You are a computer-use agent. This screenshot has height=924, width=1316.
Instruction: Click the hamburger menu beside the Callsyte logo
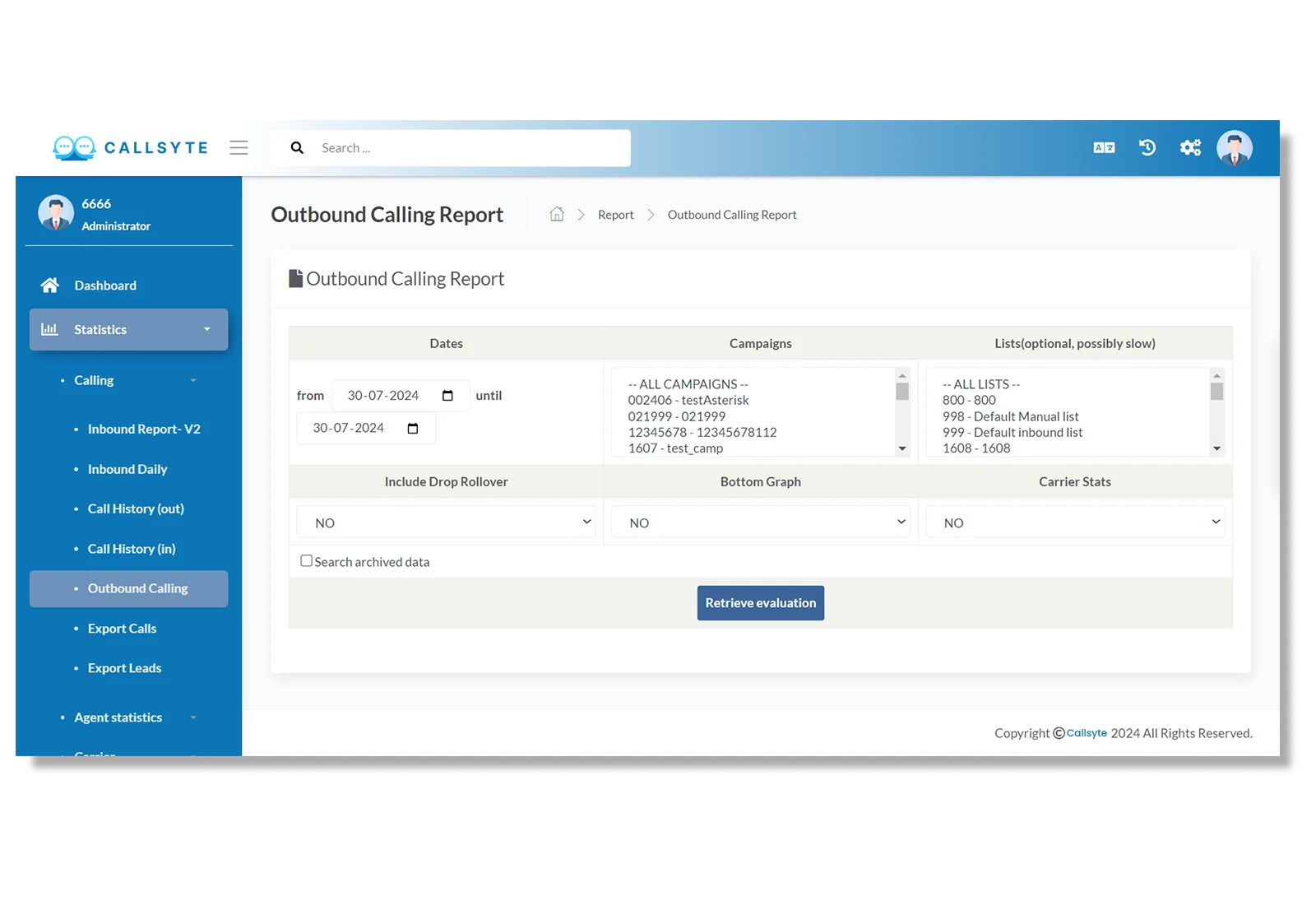click(239, 147)
